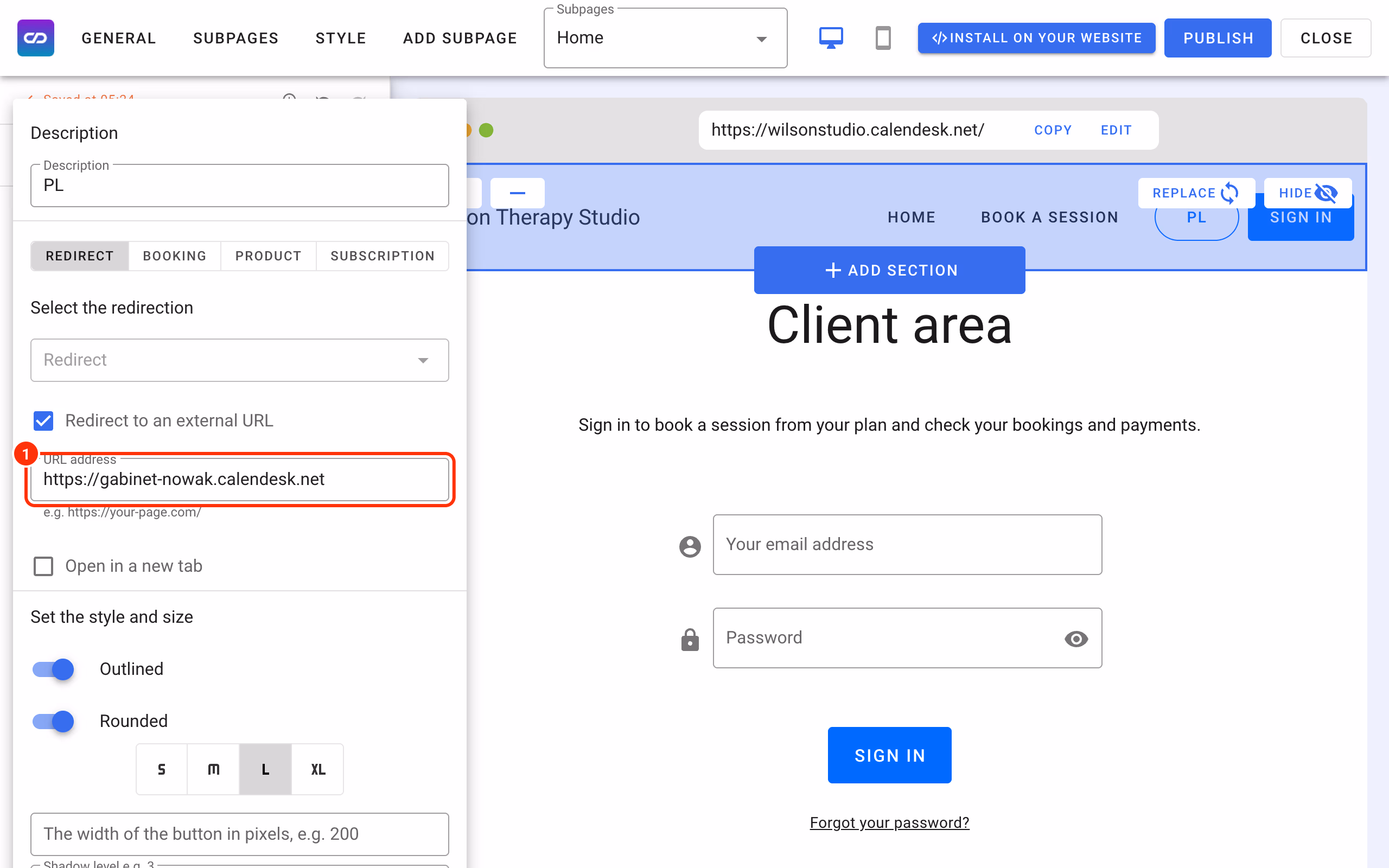Select the PRODUCT tab
Image resolution: width=1389 pixels, height=868 pixels.
[x=268, y=256]
